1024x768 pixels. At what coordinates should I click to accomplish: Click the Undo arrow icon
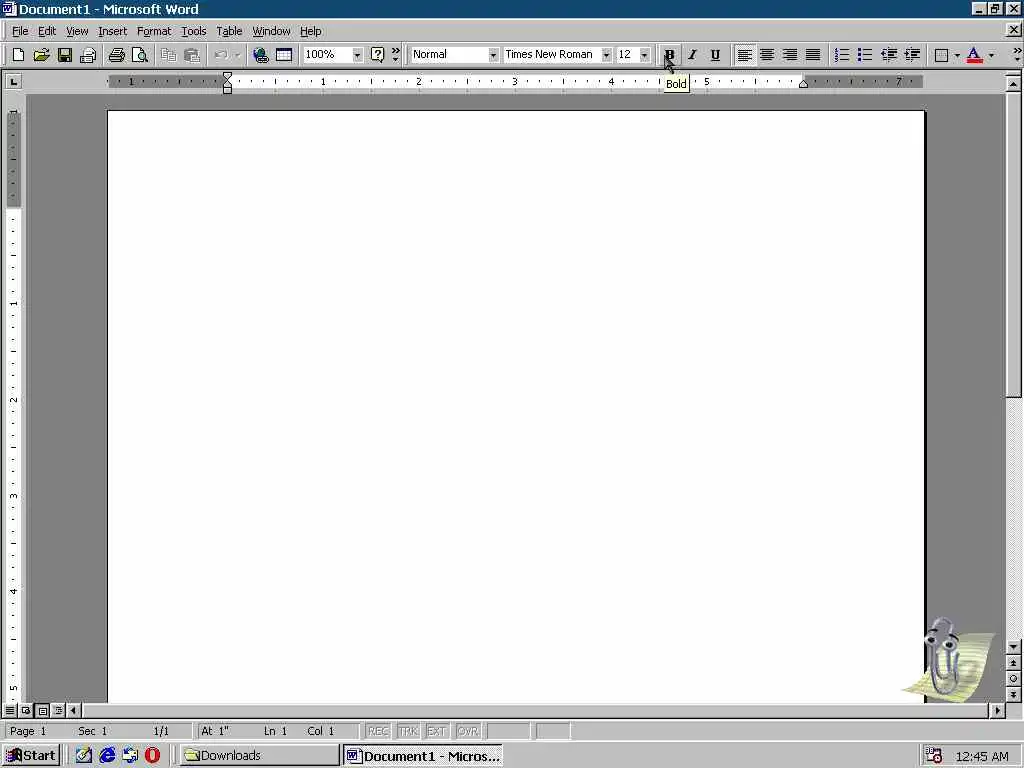[x=221, y=55]
